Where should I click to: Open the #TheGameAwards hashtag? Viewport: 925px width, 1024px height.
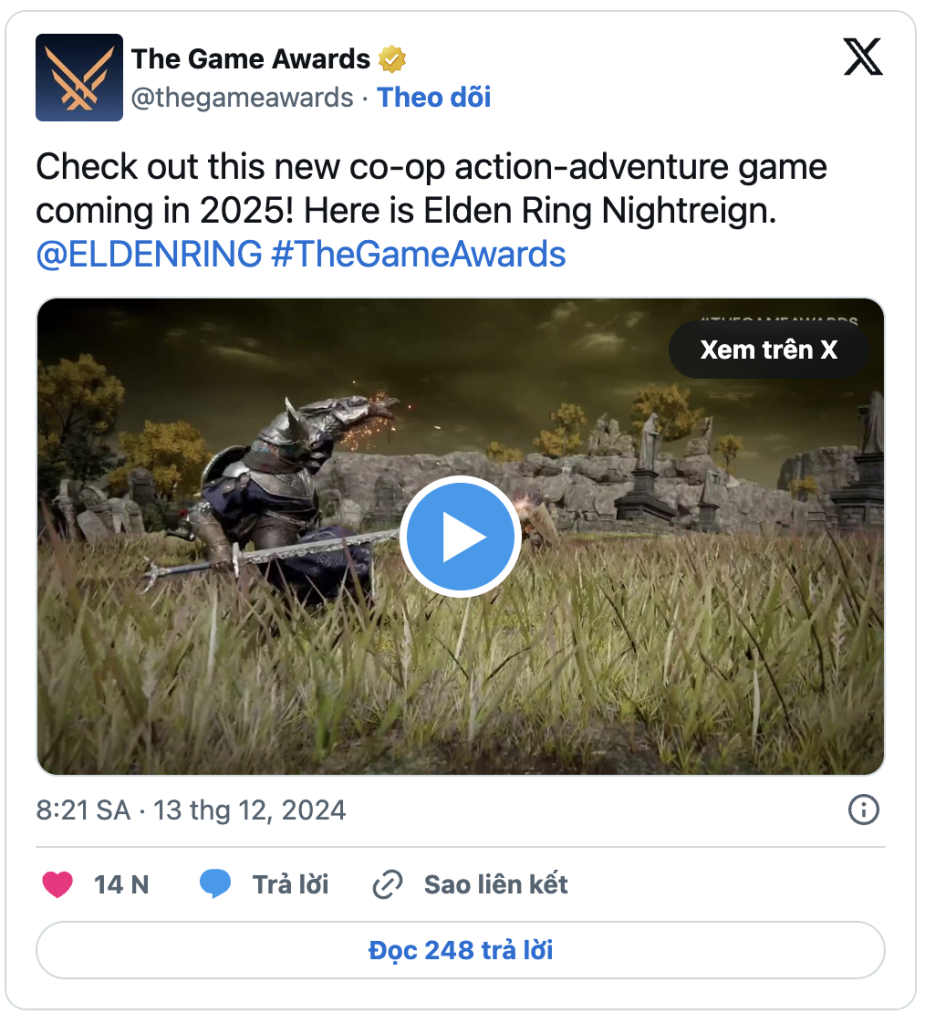pyautogui.click(x=419, y=254)
